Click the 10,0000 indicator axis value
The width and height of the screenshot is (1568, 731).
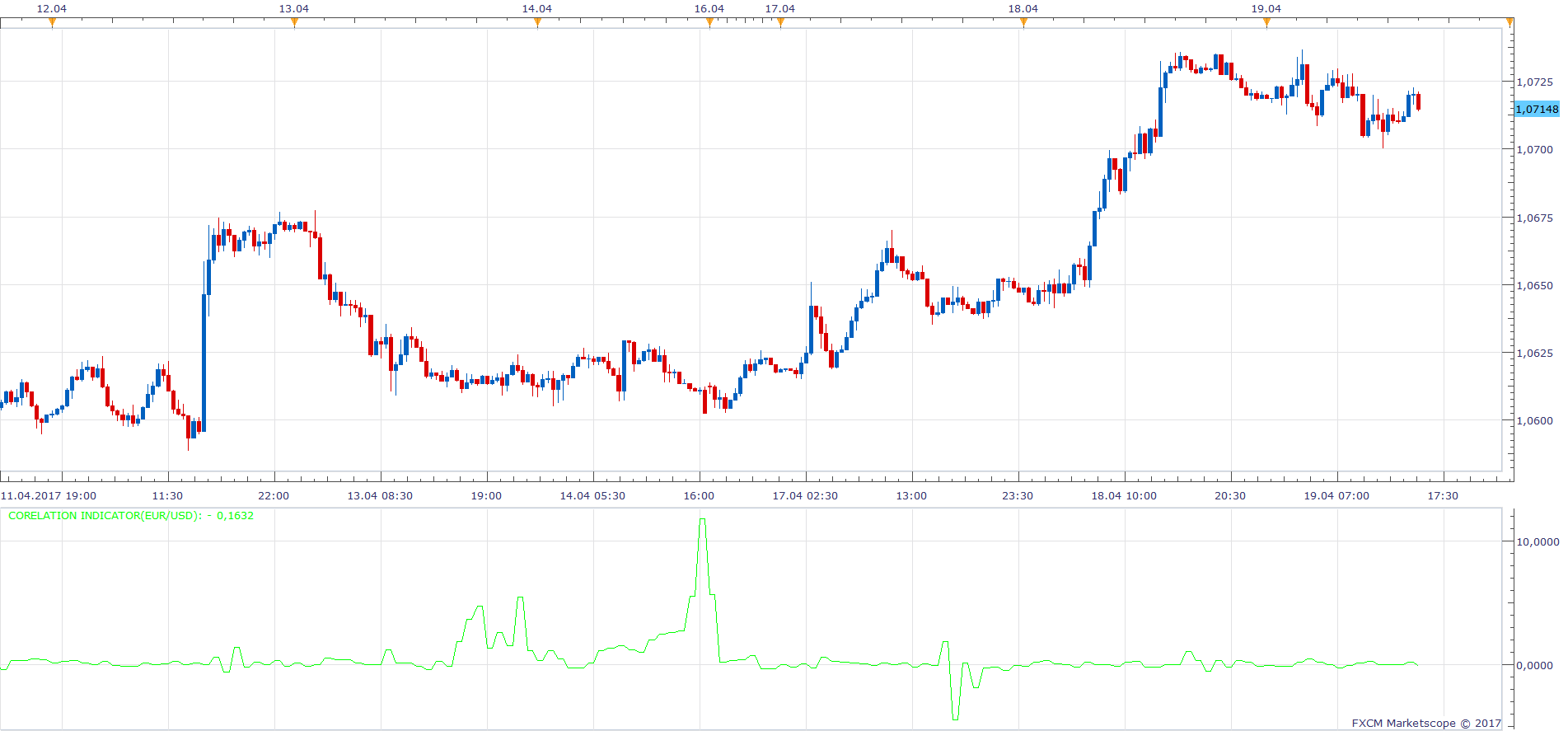coord(1538,541)
